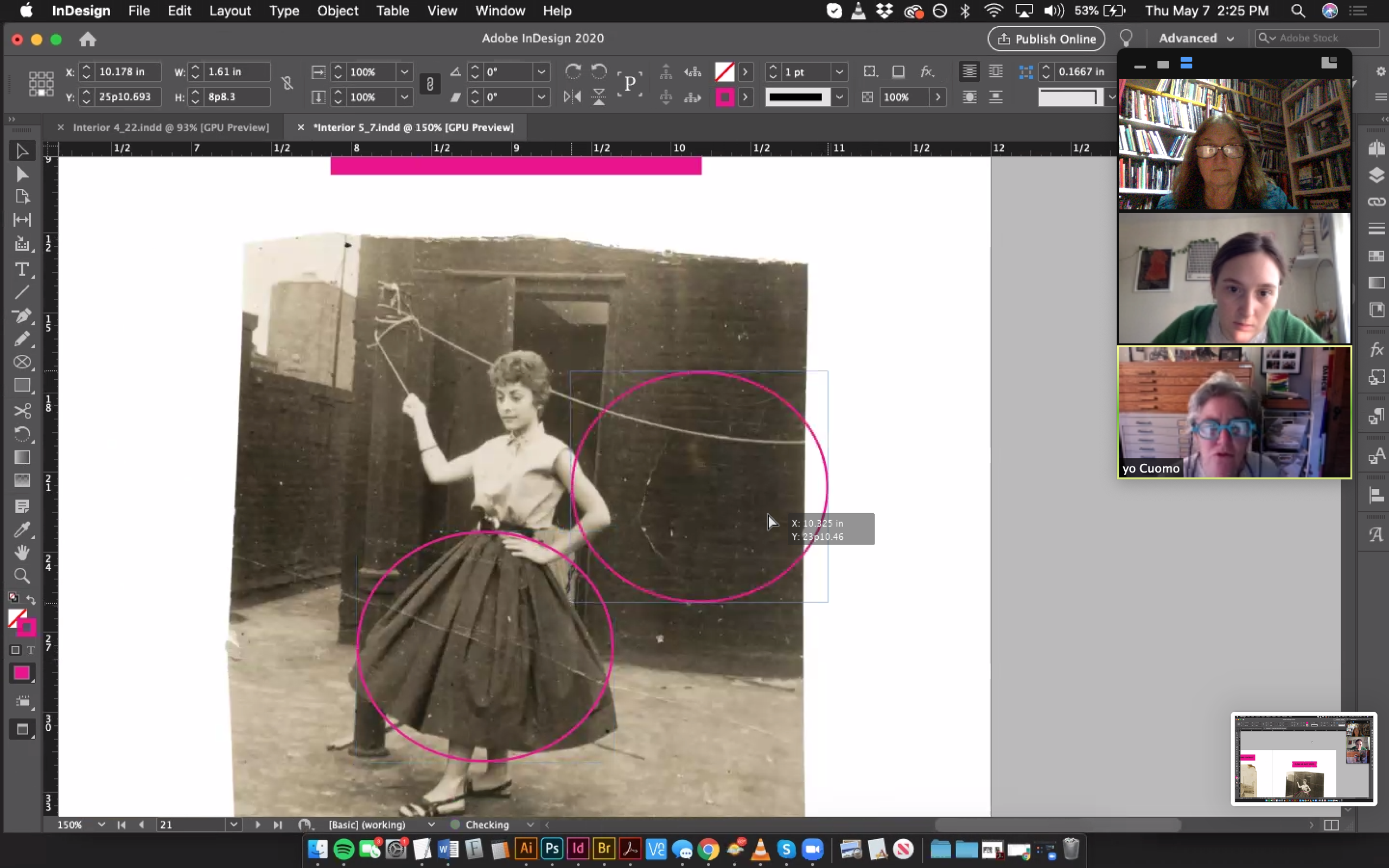Image resolution: width=1389 pixels, height=868 pixels.
Task: Open the Effects fx panel icon
Action: 1377,349
